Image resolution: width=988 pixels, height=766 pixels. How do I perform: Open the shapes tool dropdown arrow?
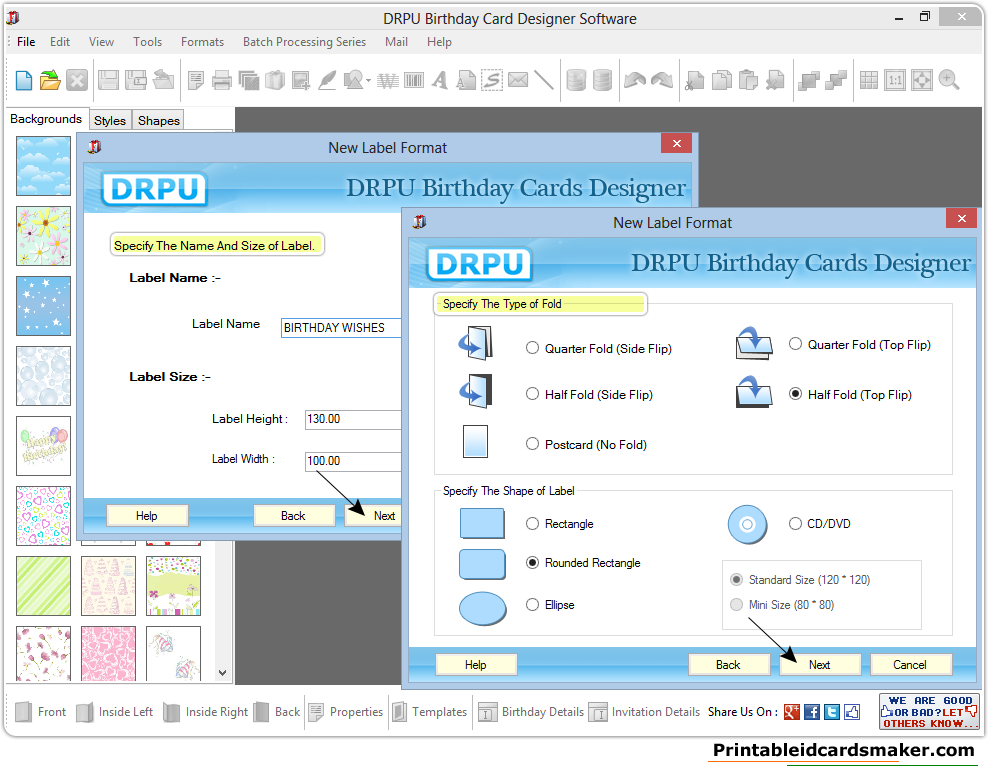pos(368,81)
